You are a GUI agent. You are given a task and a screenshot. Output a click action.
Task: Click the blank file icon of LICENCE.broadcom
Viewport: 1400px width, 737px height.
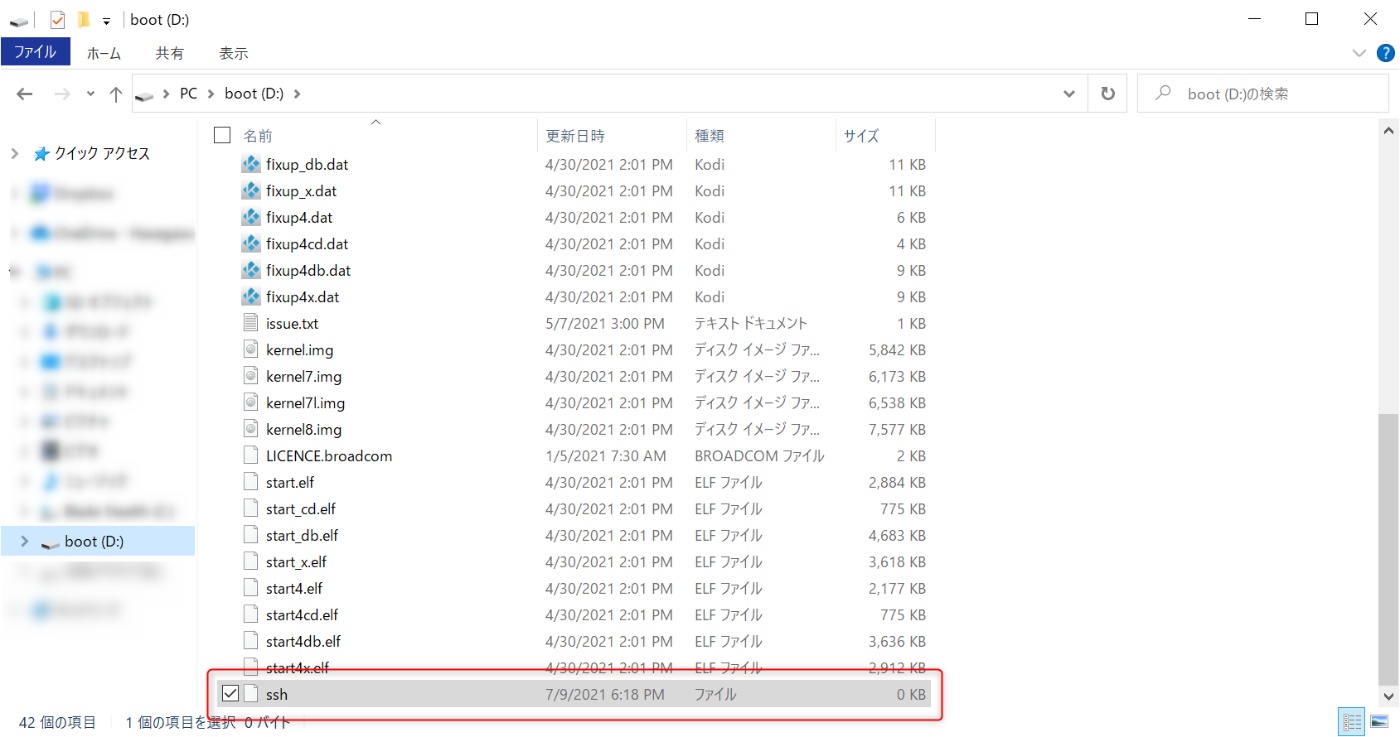[251, 456]
